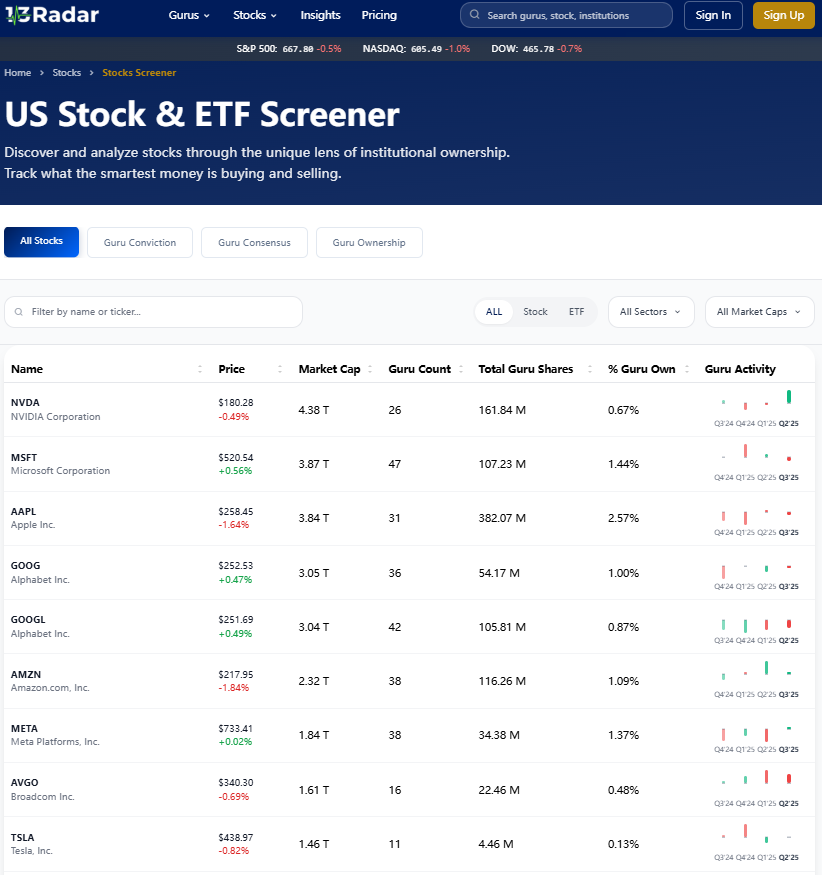
Task: Click the NASDAQ ticker value
Action: (426, 49)
